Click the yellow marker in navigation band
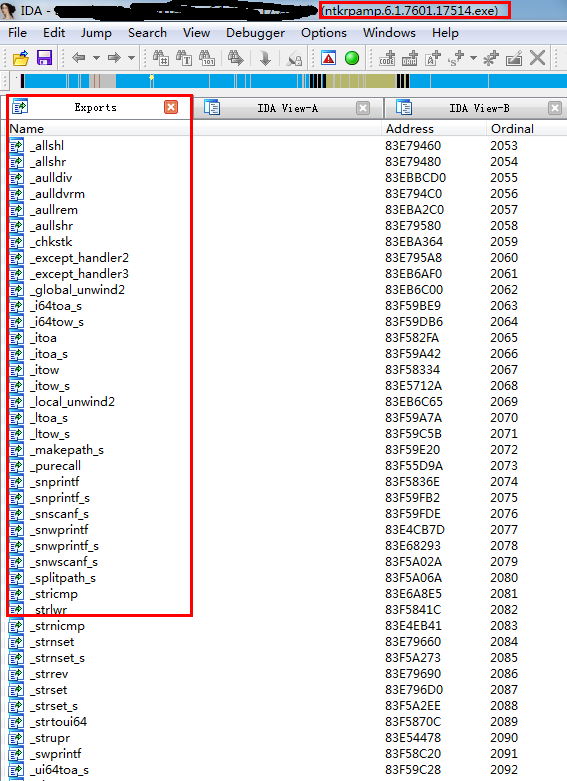The image size is (567, 781). coord(151,78)
